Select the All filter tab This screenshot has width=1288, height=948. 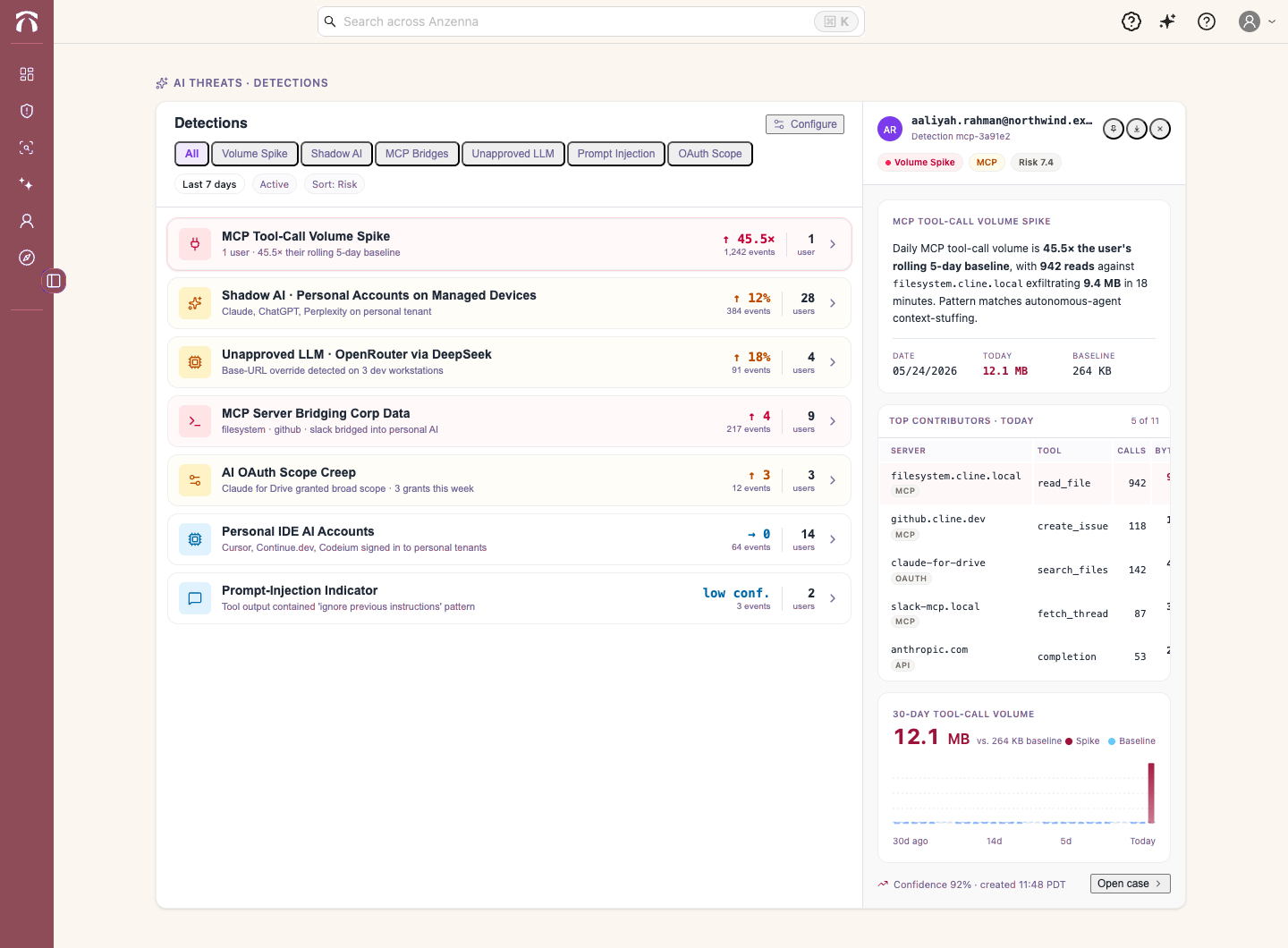pyautogui.click(x=191, y=154)
